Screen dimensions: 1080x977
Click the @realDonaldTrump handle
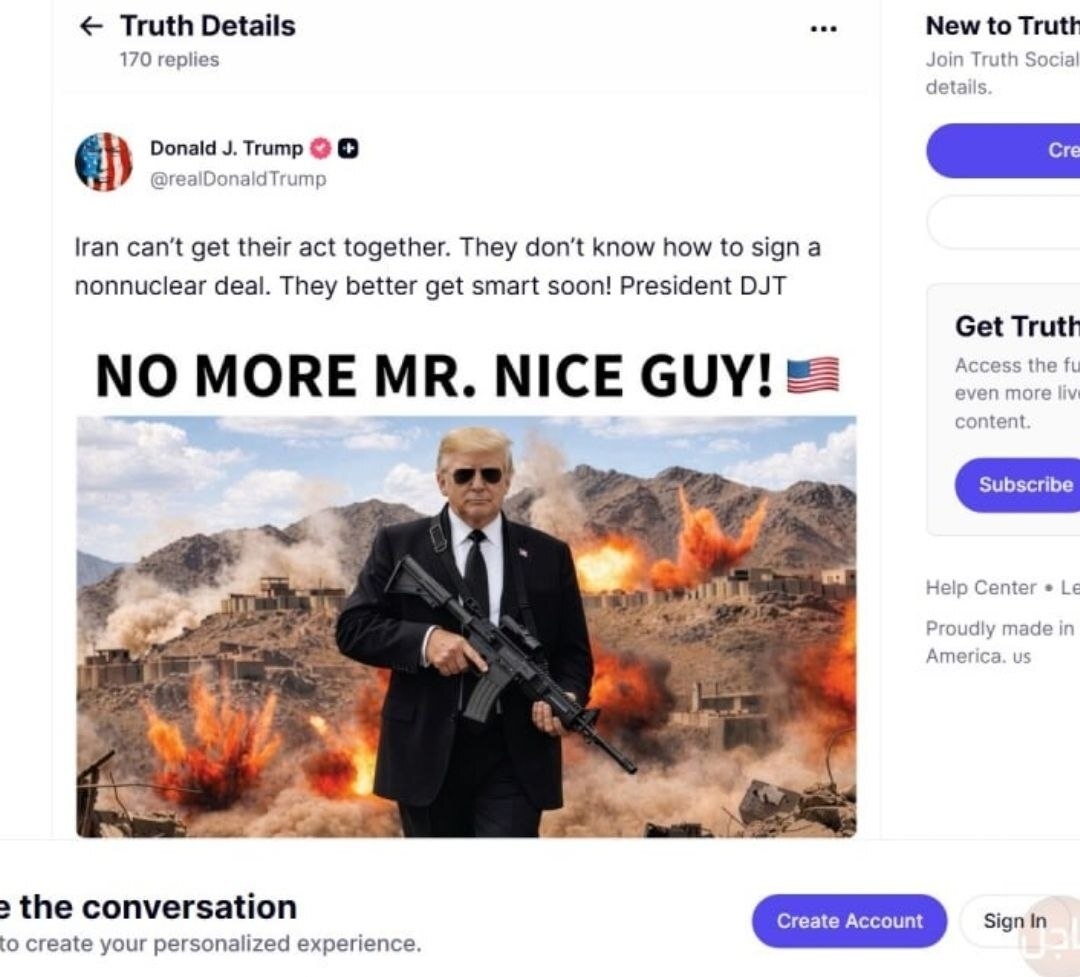(238, 179)
